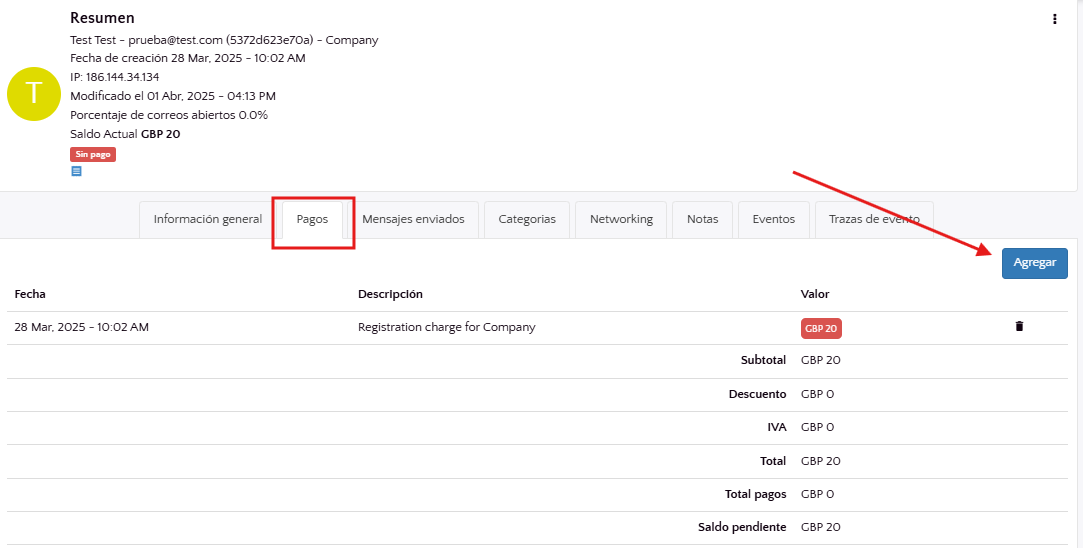Click the small blue list icon

coord(76,171)
